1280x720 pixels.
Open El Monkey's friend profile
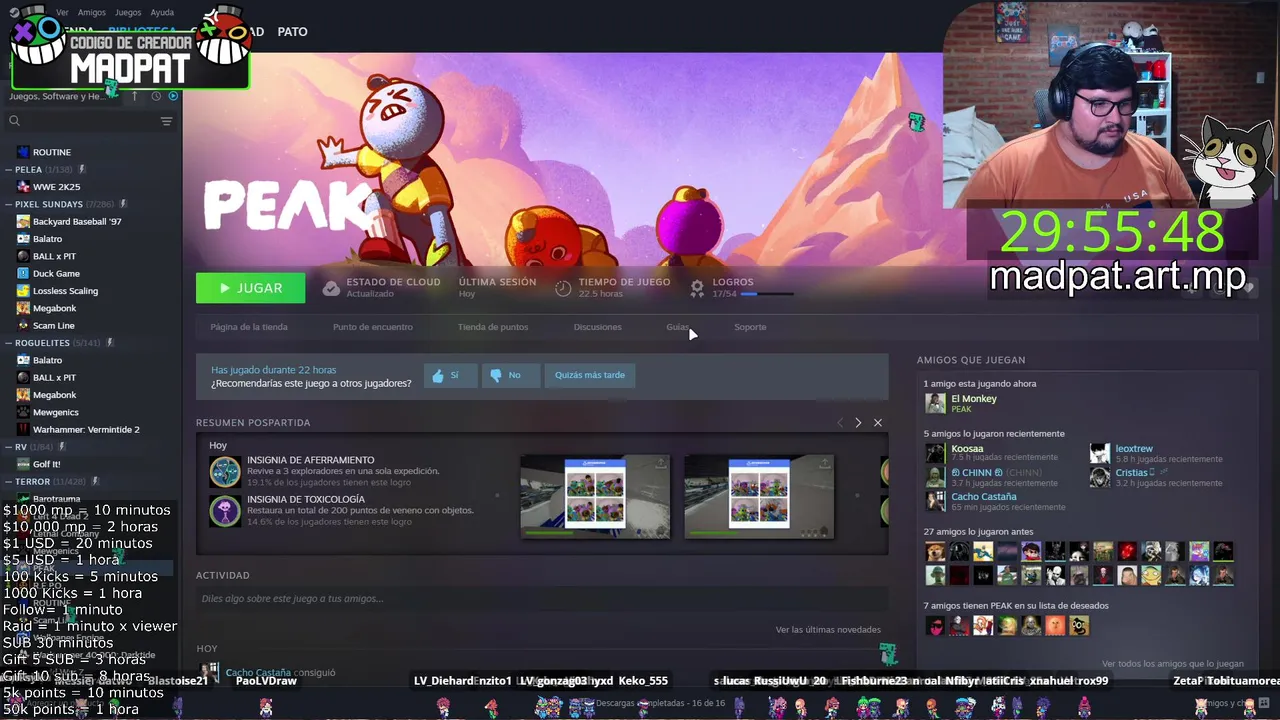(x=974, y=399)
